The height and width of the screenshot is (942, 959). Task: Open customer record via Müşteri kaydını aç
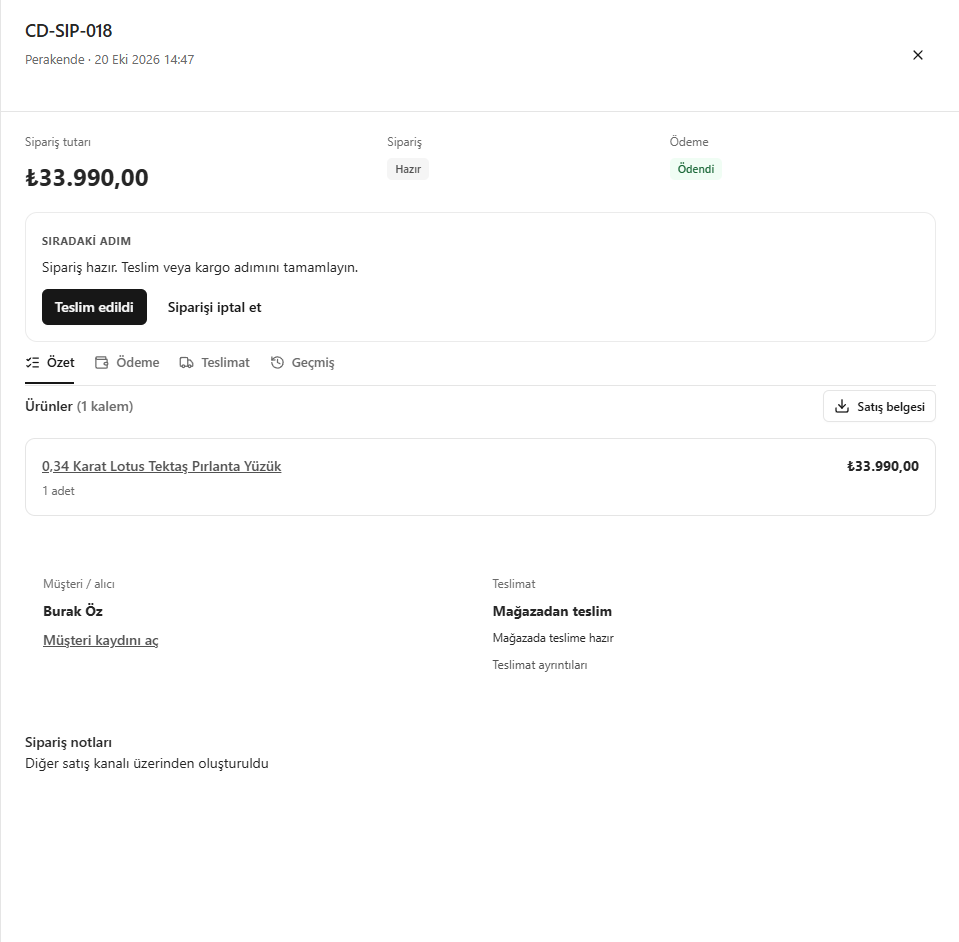tap(101, 640)
